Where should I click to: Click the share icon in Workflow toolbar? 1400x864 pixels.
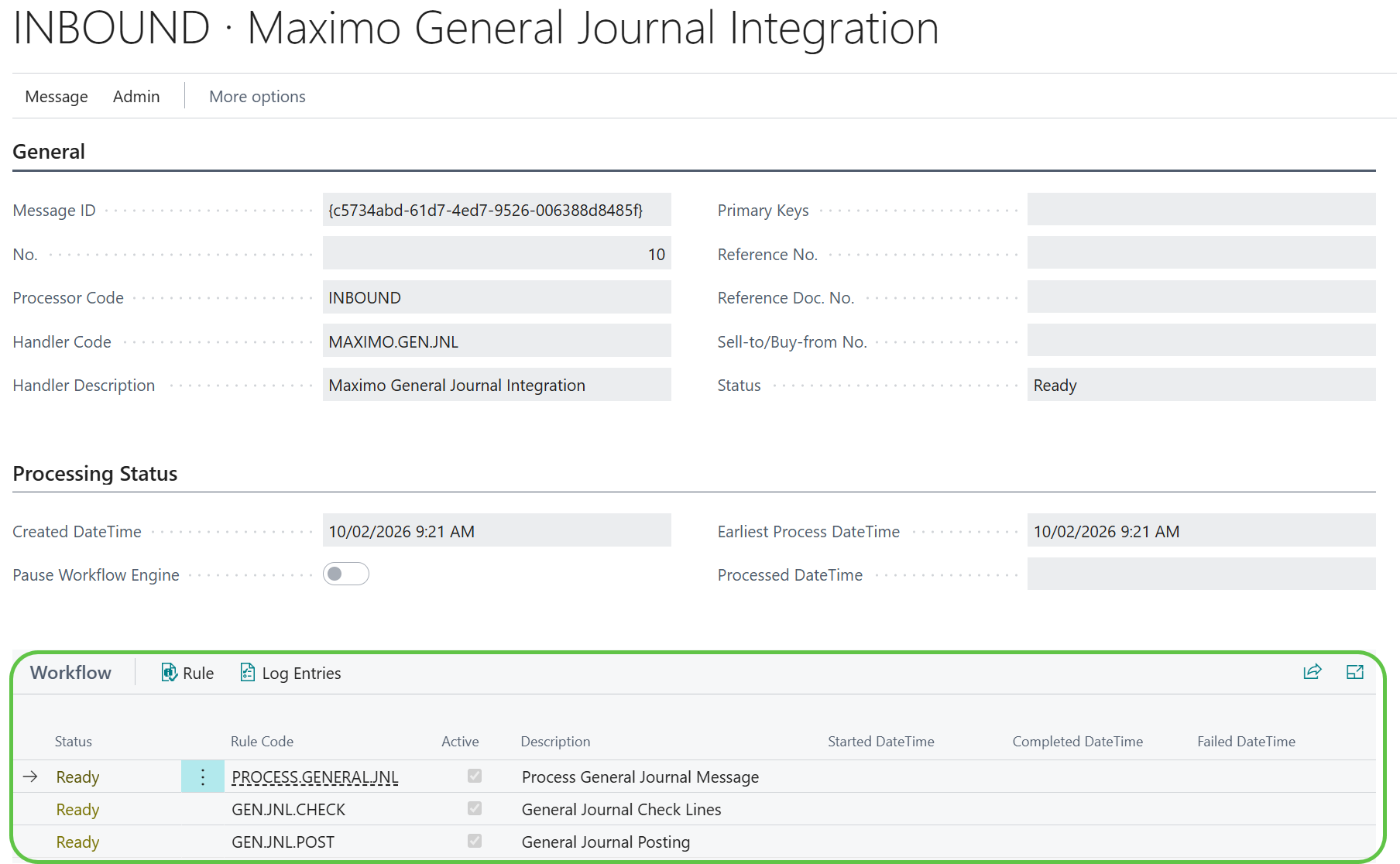point(1312,672)
